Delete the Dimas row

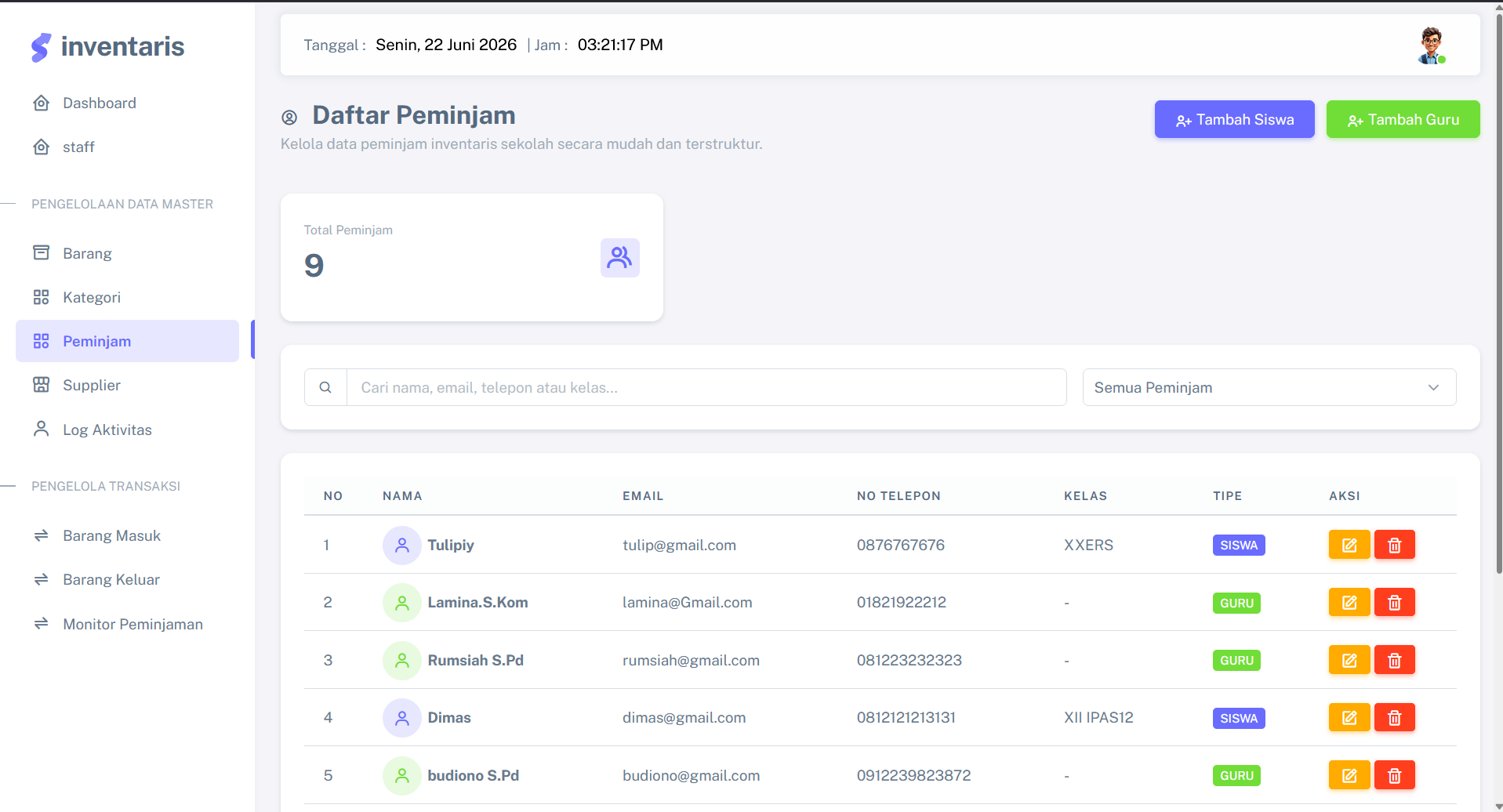pos(1395,717)
